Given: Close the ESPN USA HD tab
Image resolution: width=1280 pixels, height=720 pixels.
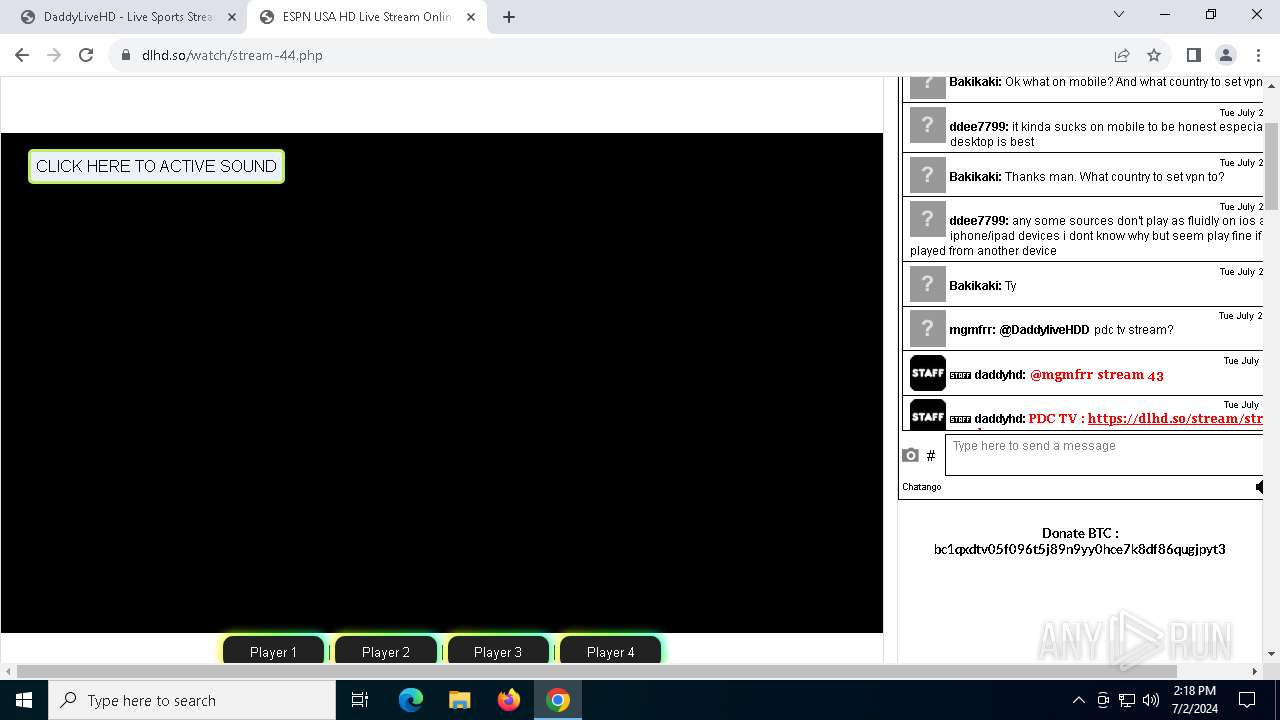Looking at the screenshot, I should [x=471, y=17].
